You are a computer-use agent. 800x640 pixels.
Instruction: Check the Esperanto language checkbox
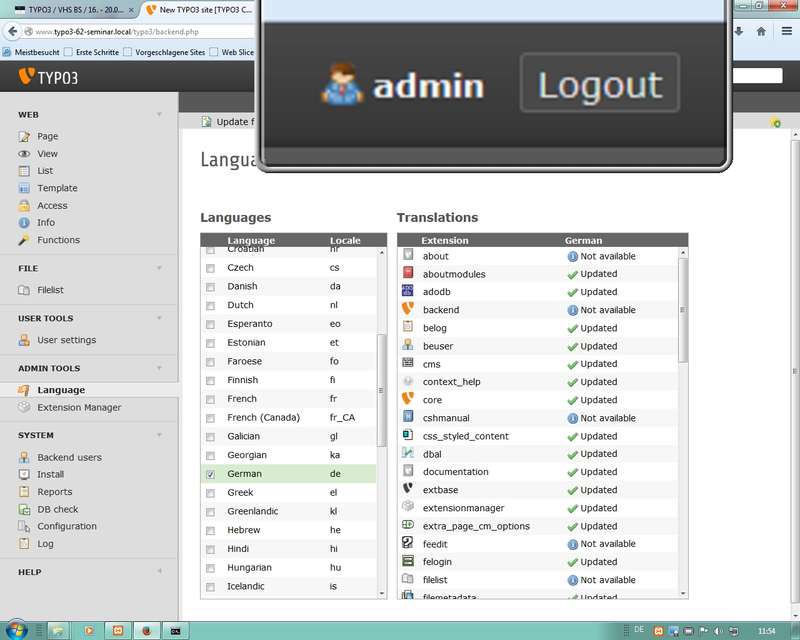[x=210, y=325]
